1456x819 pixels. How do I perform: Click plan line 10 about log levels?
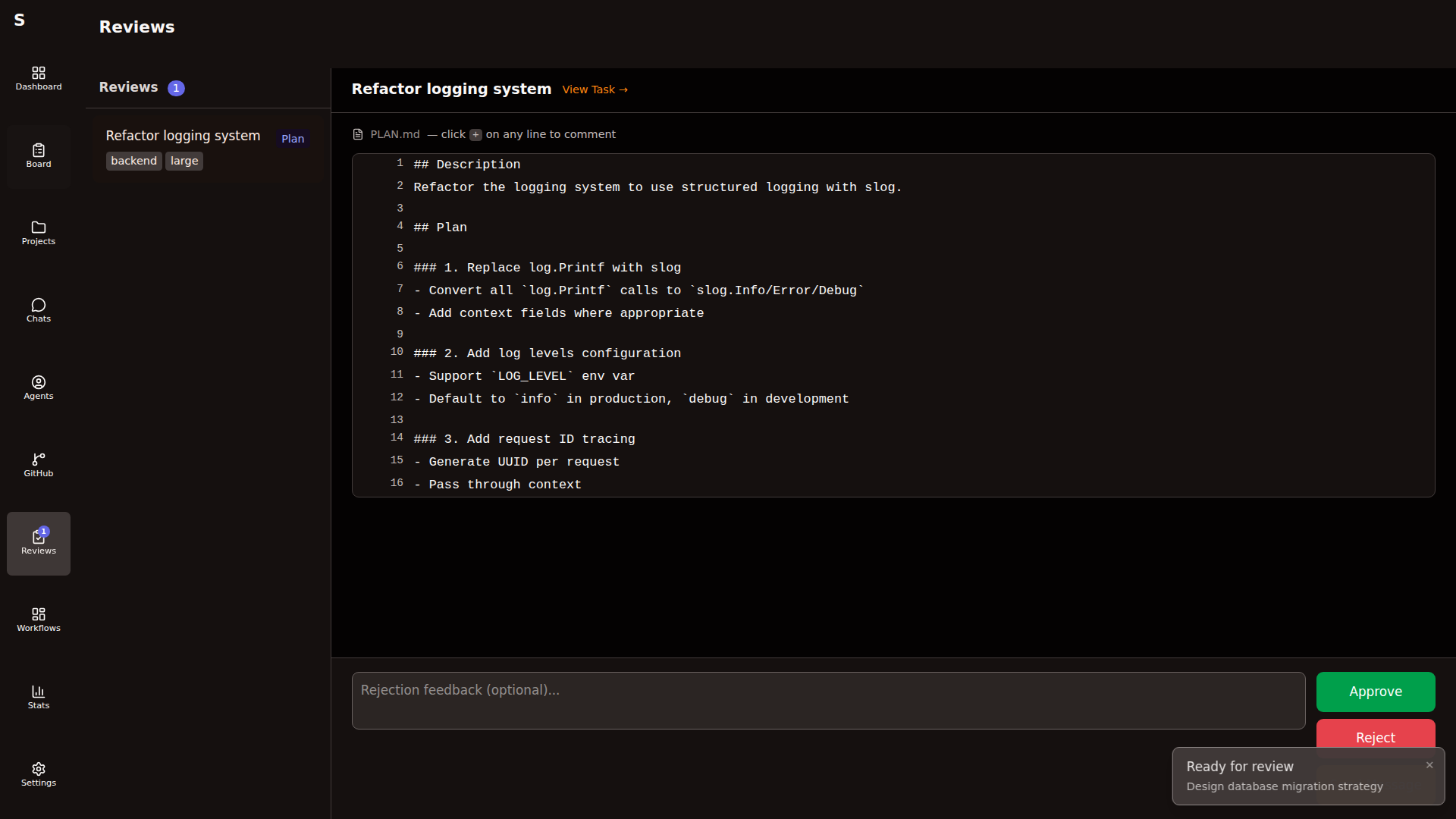click(547, 353)
